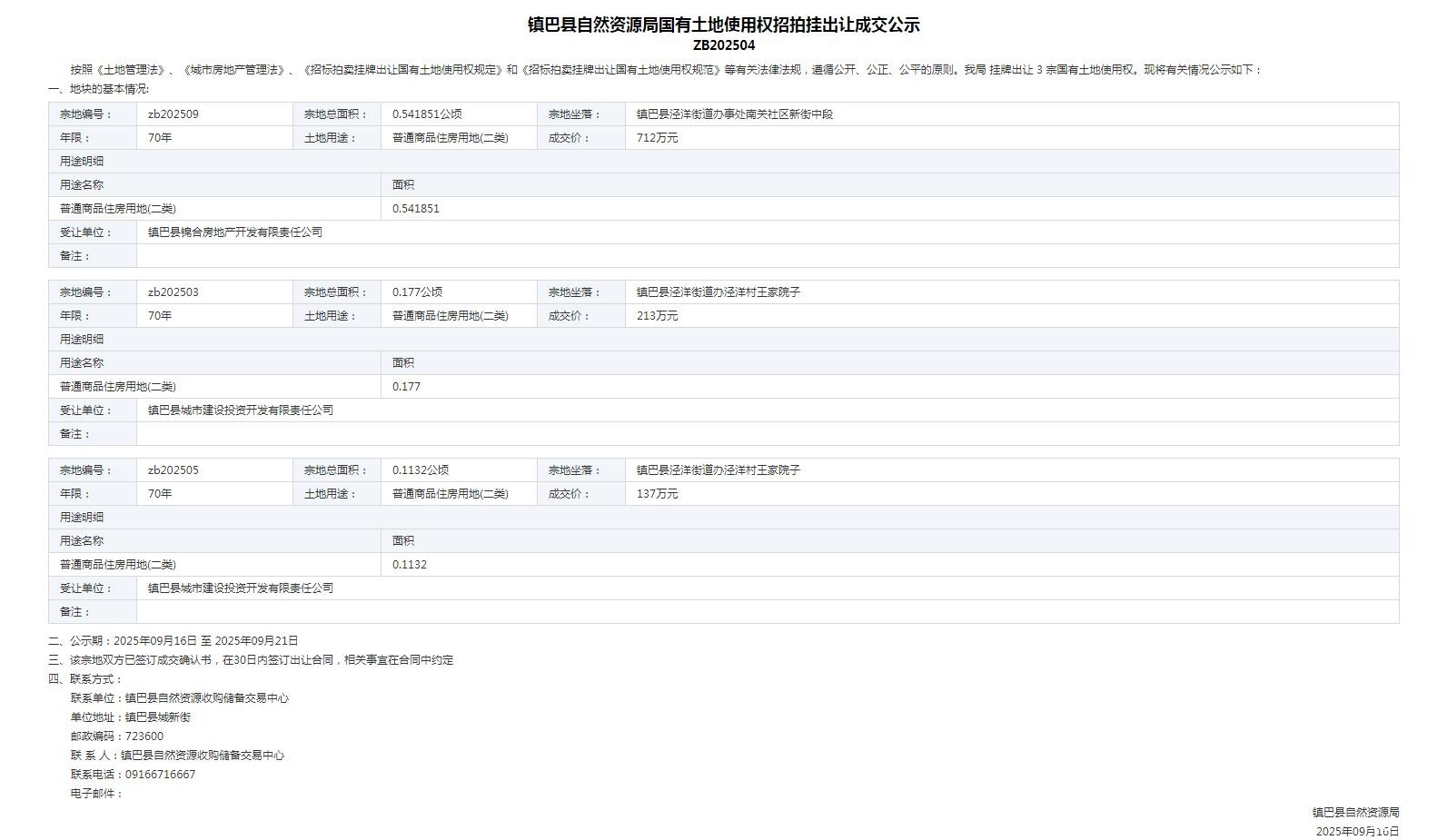Click the signature 镇巴县自然资源局 at bottom right
This screenshot has height=840, width=1447.
[1354, 813]
